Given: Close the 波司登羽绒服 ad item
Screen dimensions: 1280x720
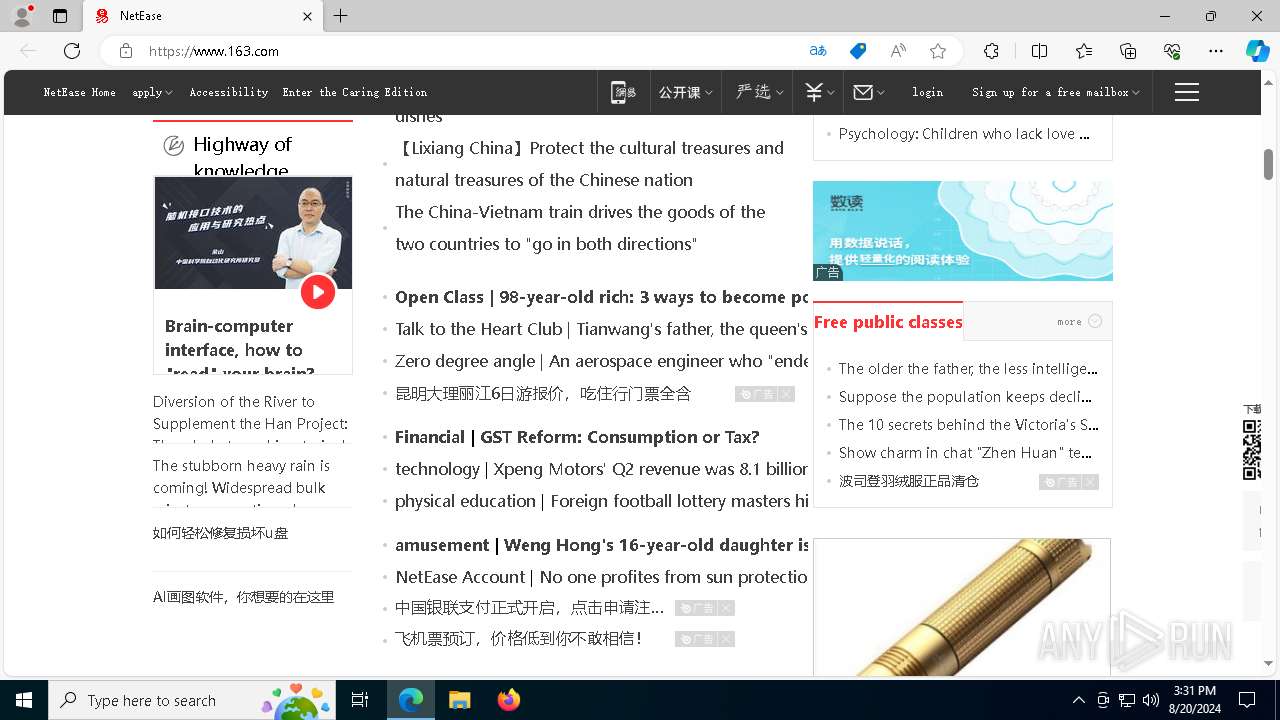Looking at the screenshot, I should click(1090, 482).
